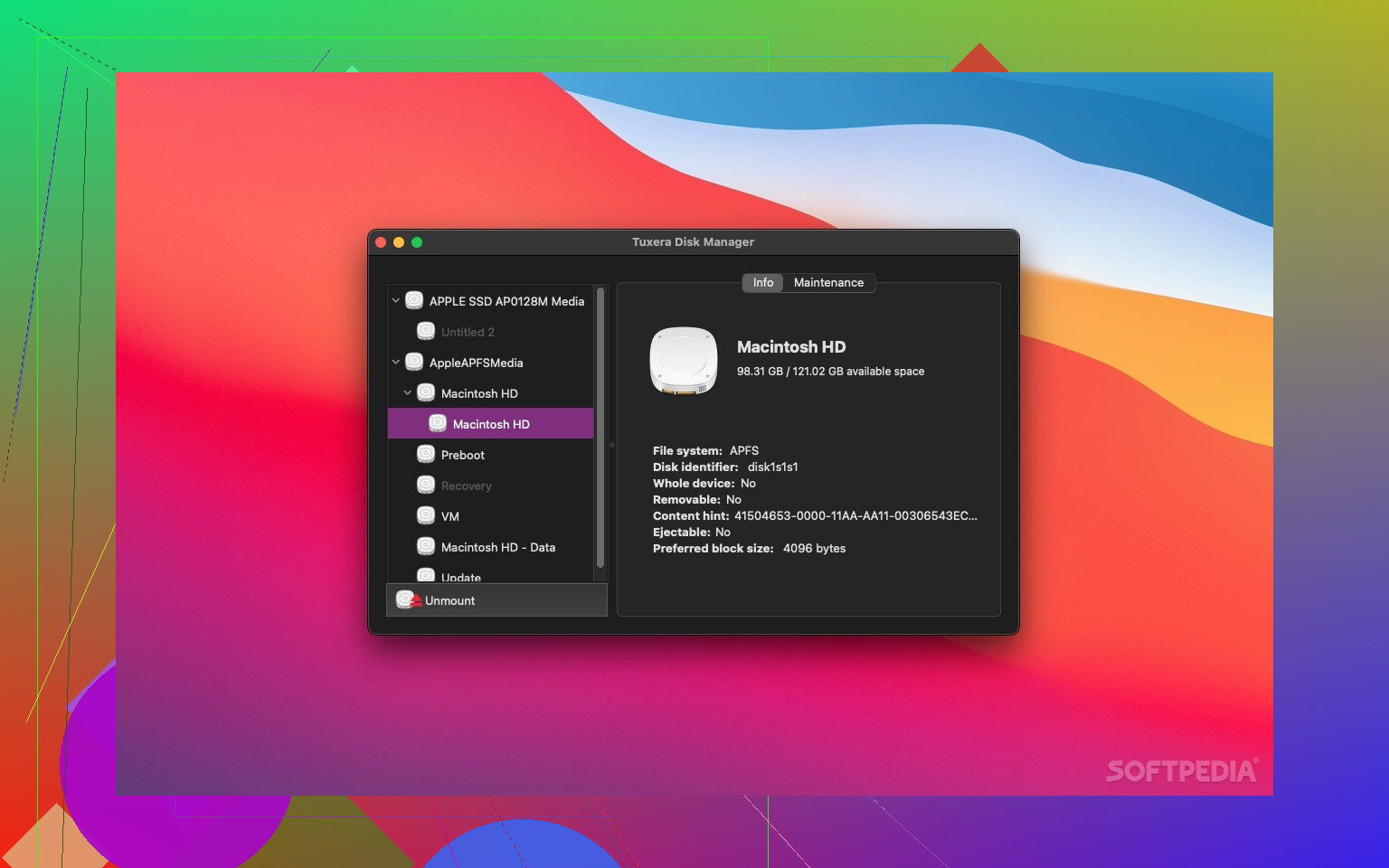Click the large Macintosh HD drive image

684,361
